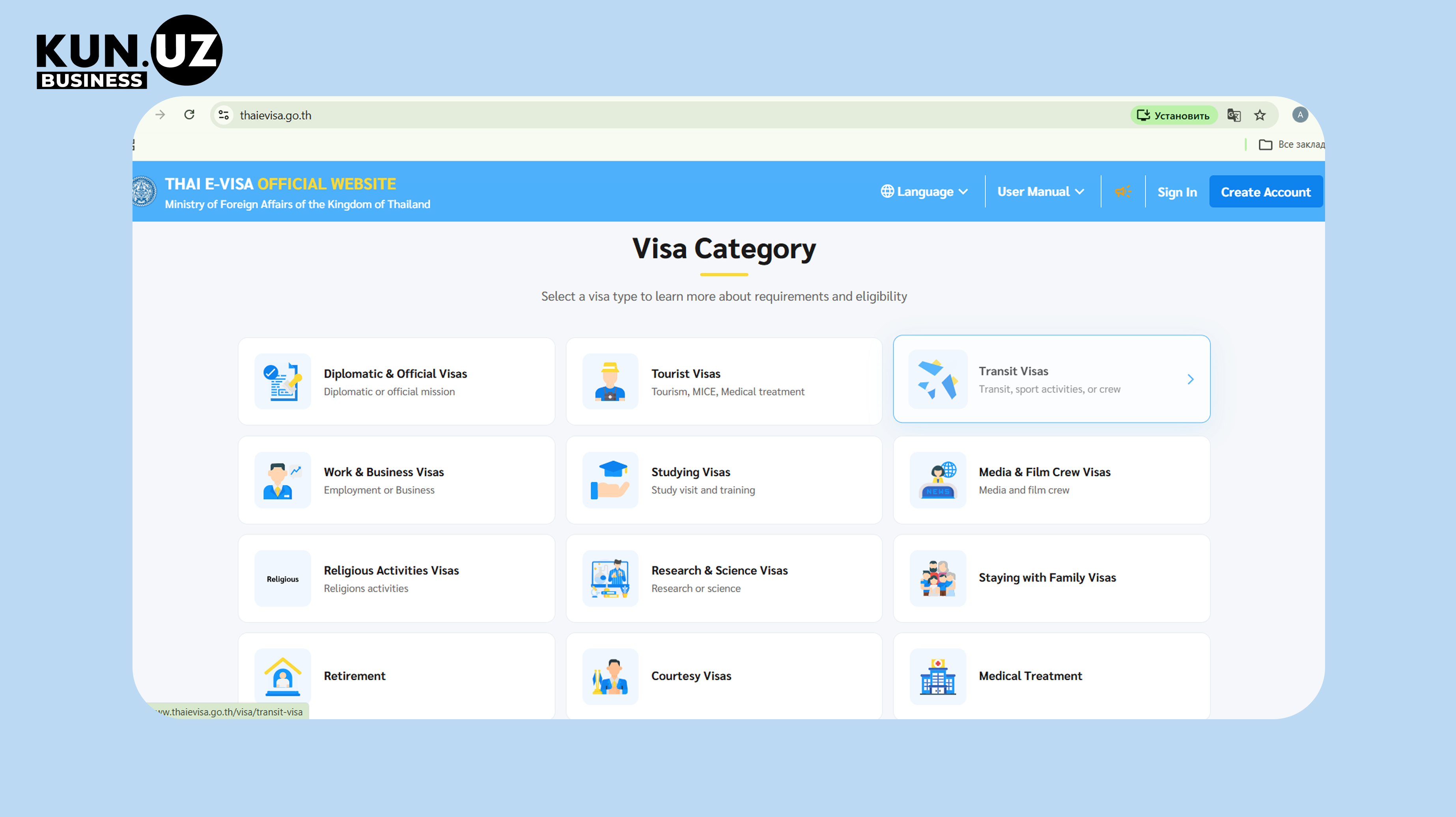Viewport: 1456px width, 817px height.
Task: Click the Religious Activities icon tile
Action: tap(283, 578)
